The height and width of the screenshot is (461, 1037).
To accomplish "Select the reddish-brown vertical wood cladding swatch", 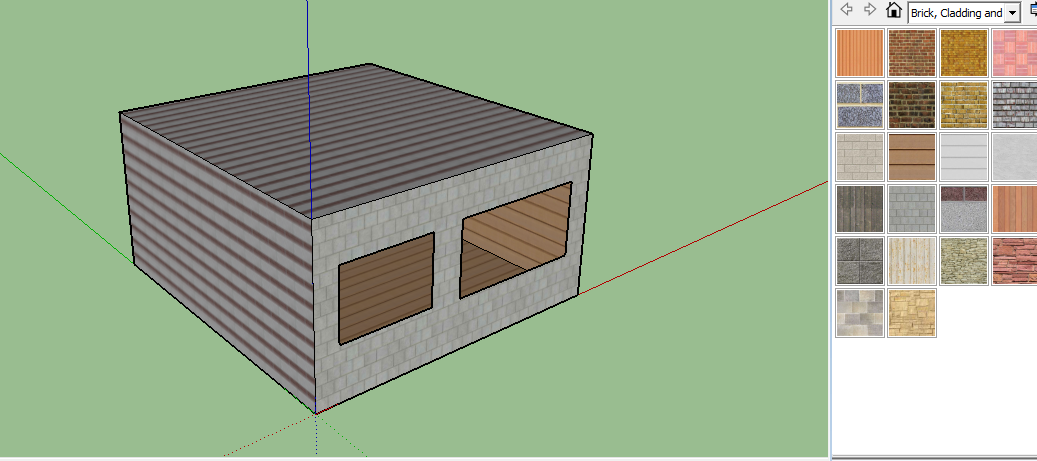I will tap(1015, 209).
